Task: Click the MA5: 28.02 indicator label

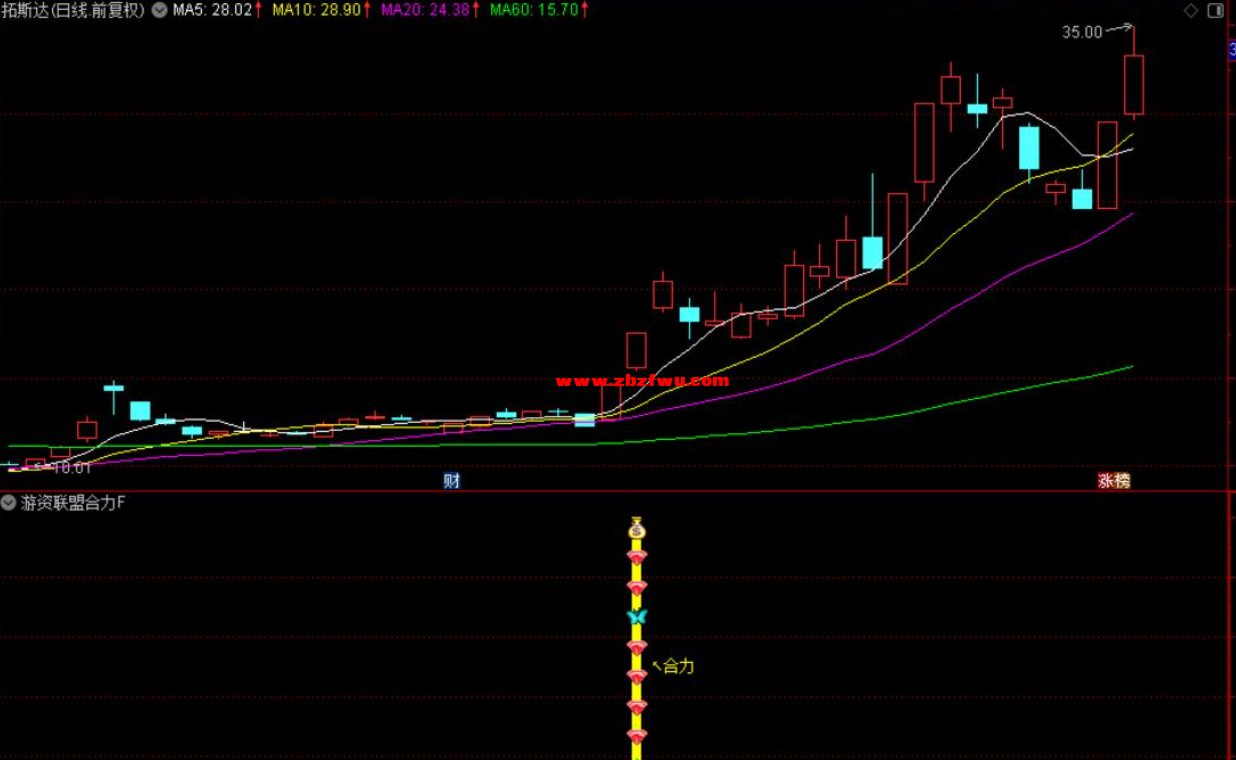Action: tap(211, 10)
